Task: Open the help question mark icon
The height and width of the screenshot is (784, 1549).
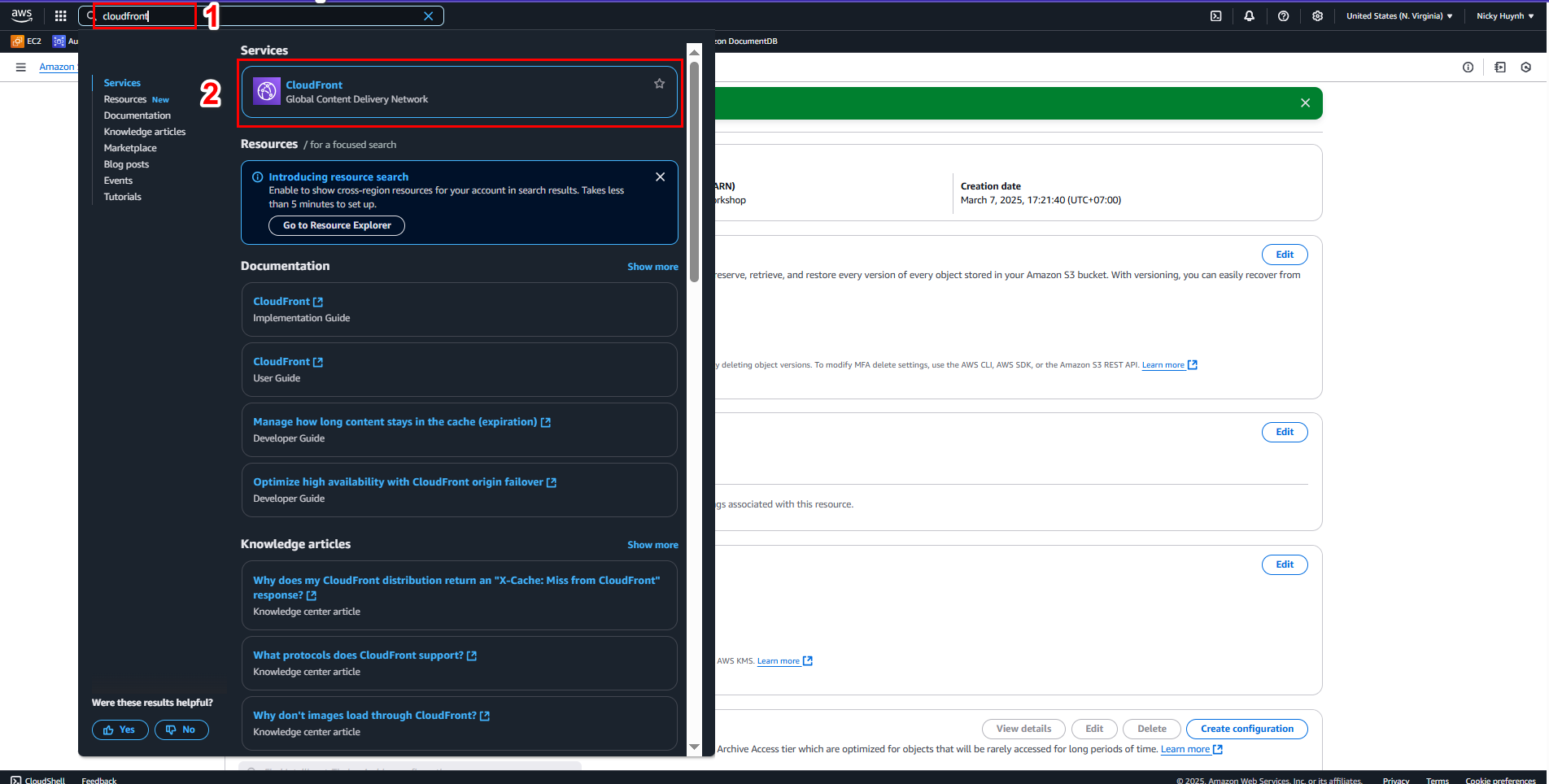Action: (x=1283, y=15)
